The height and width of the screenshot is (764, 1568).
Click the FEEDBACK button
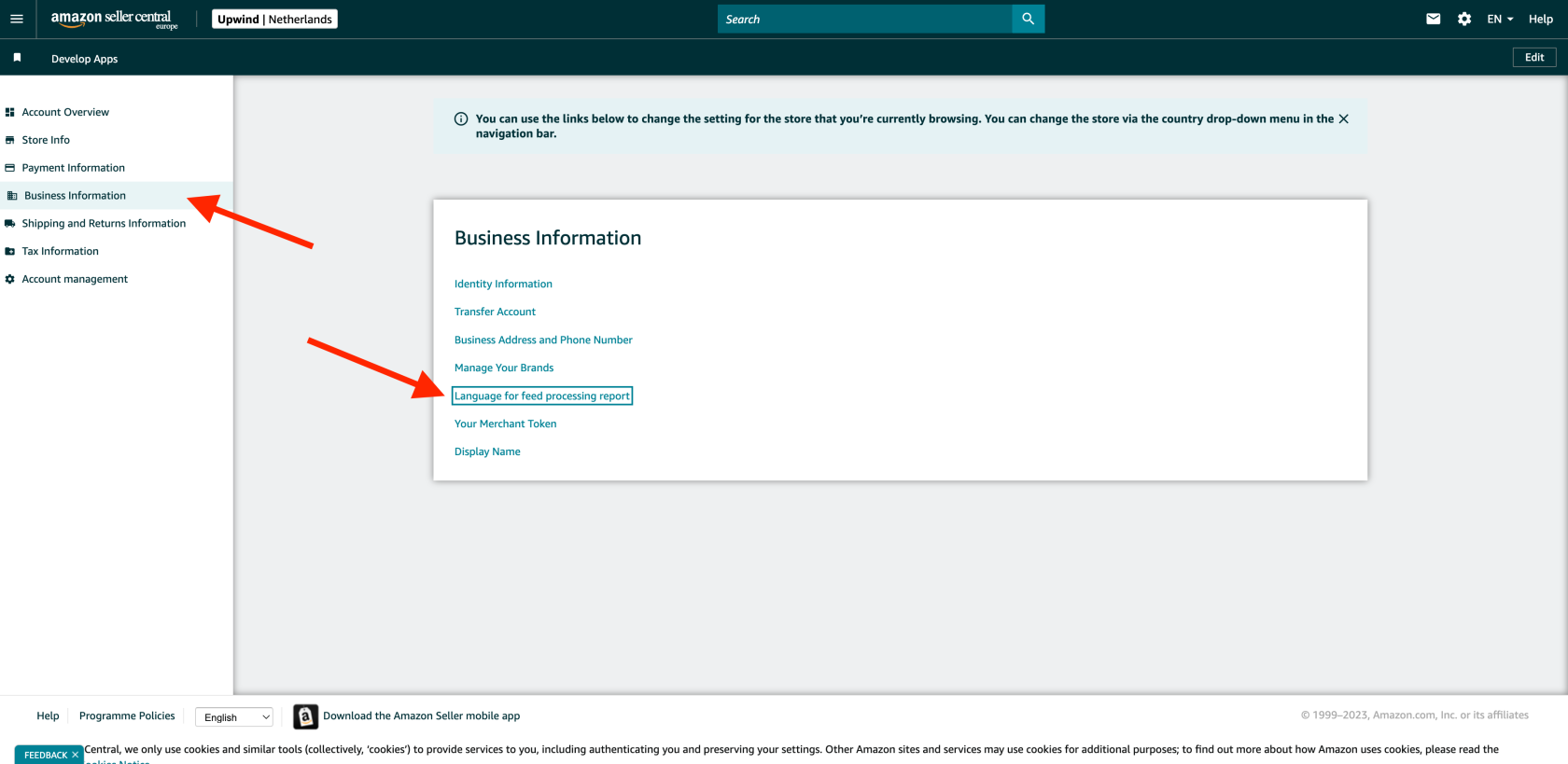(x=45, y=755)
